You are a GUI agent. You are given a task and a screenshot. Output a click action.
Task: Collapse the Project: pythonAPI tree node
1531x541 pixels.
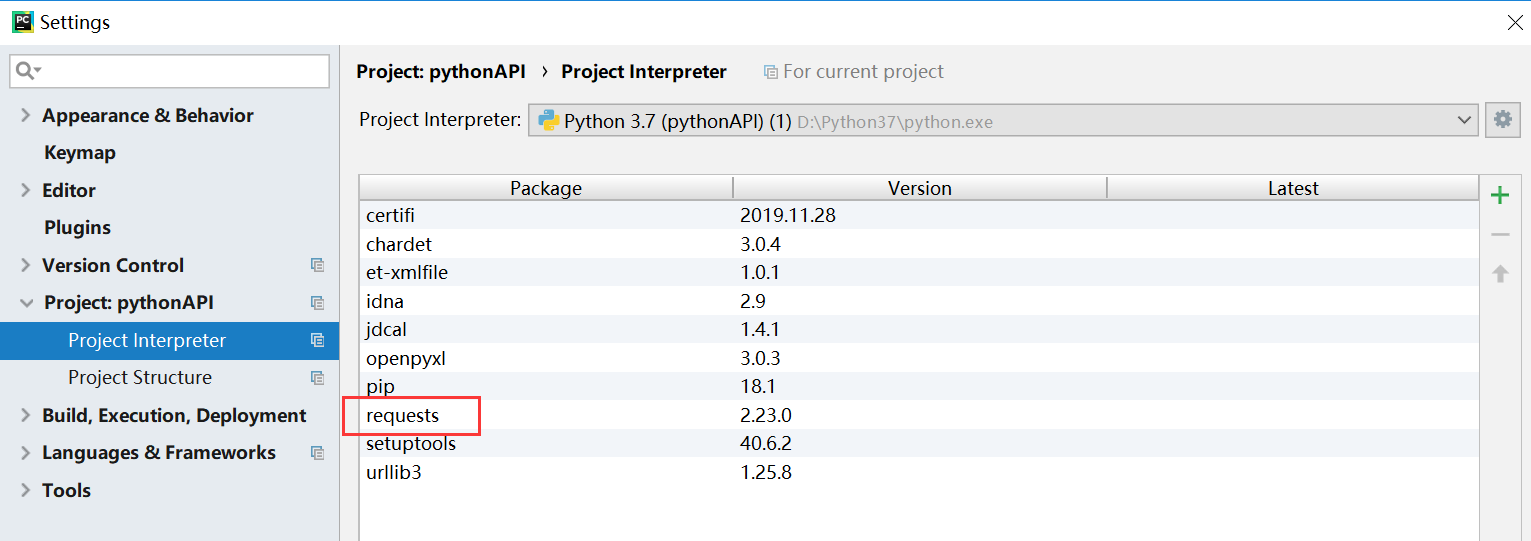(x=26, y=303)
